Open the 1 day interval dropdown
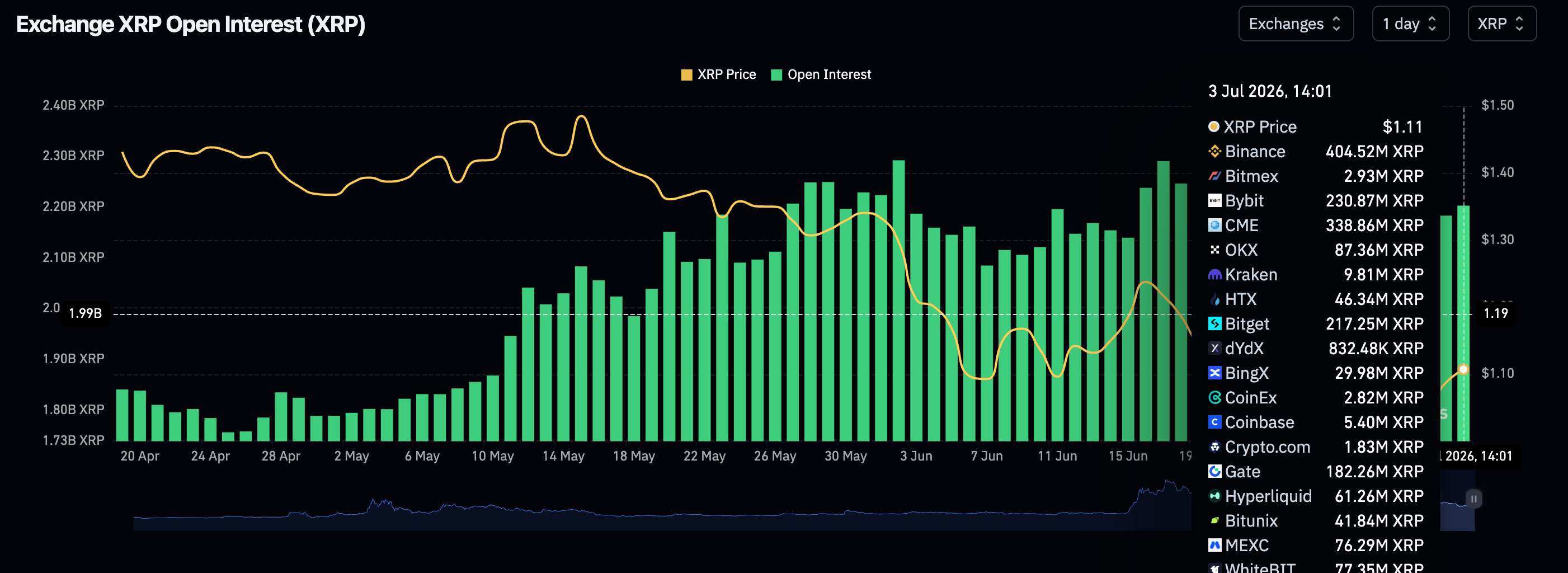Image resolution: width=1568 pixels, height=573 pixels. click(1410, 24)
